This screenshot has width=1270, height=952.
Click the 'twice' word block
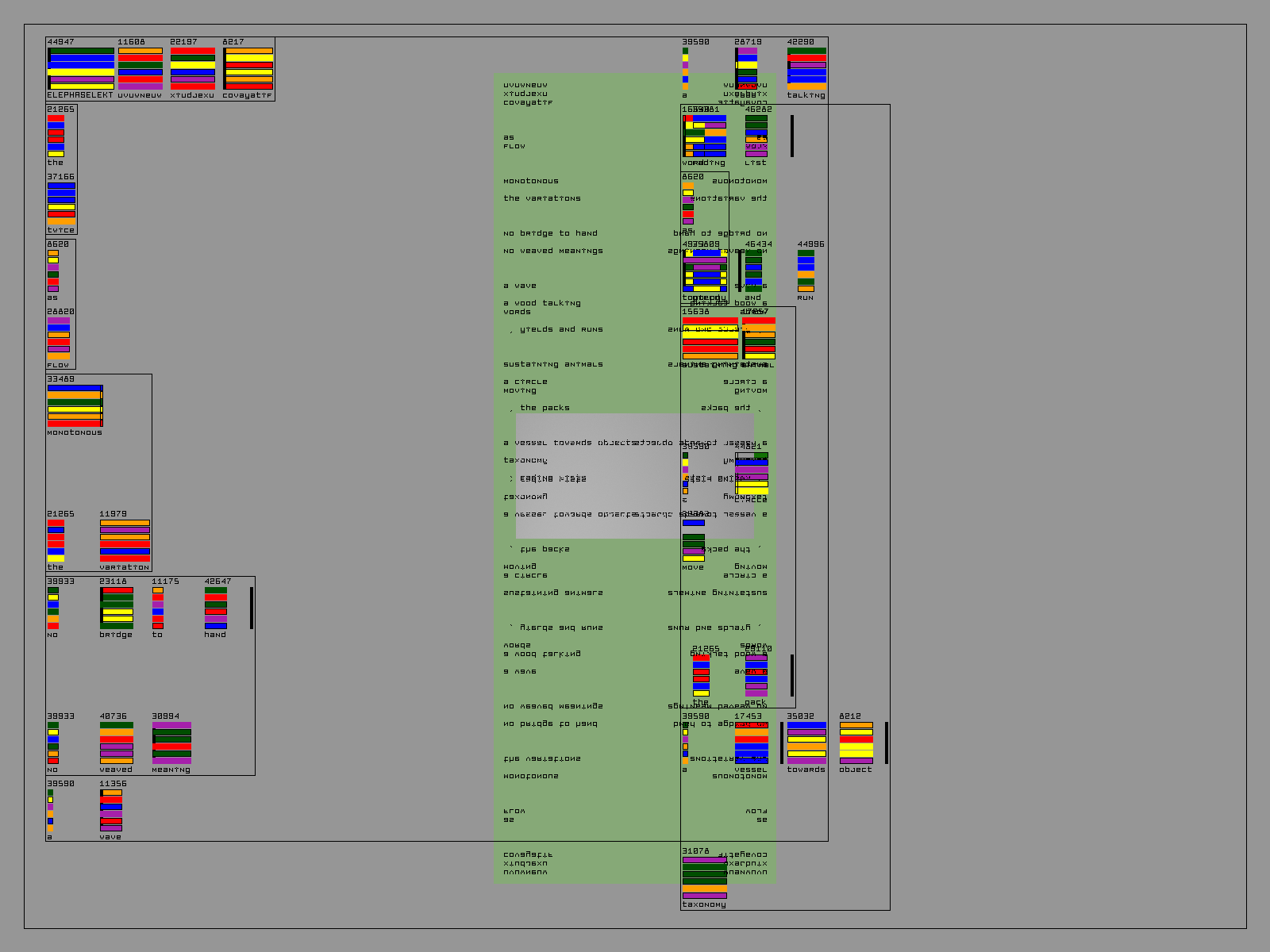tap(61, 203)
